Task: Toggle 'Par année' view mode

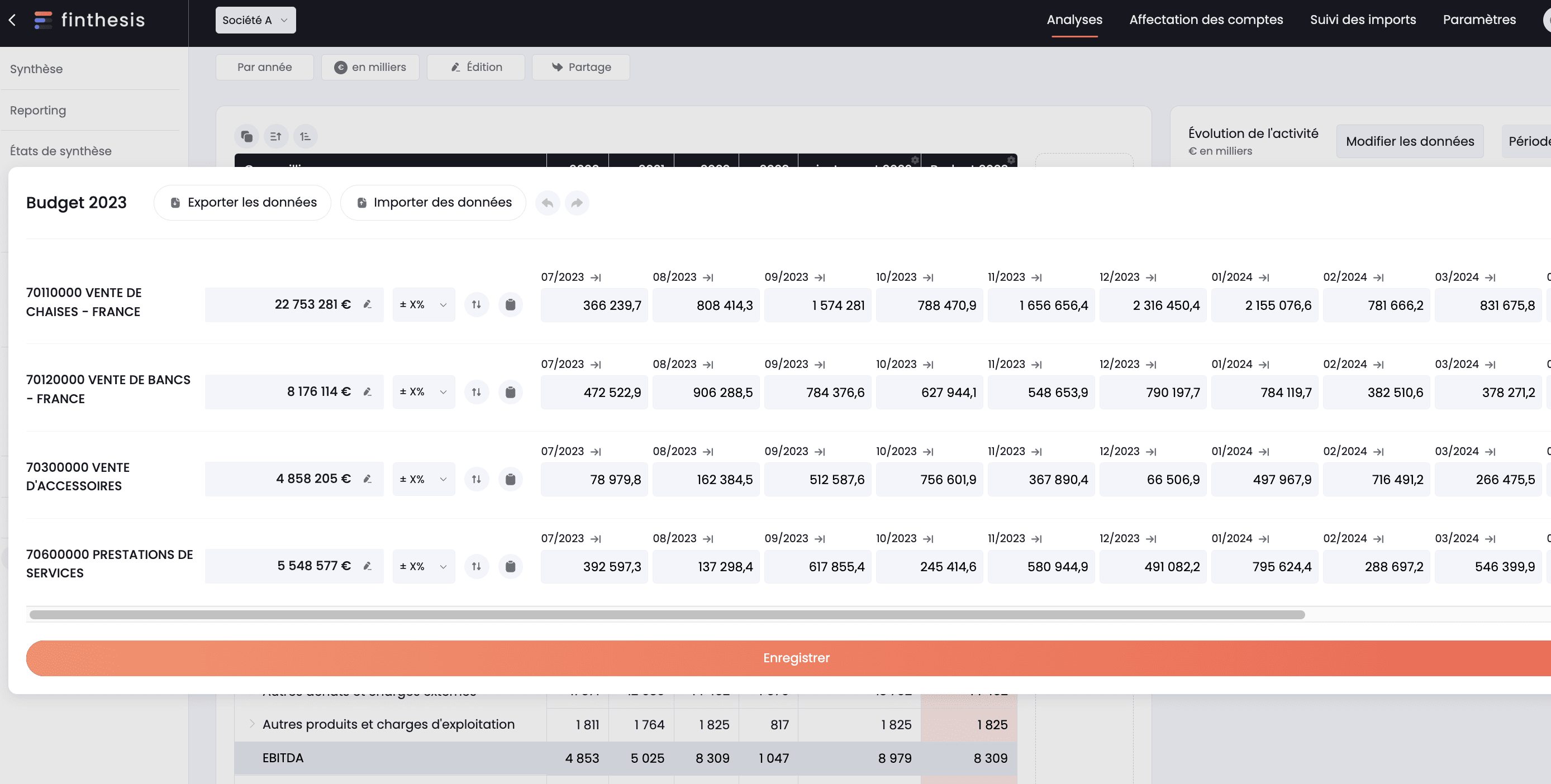Action: [x=264, y=67]
